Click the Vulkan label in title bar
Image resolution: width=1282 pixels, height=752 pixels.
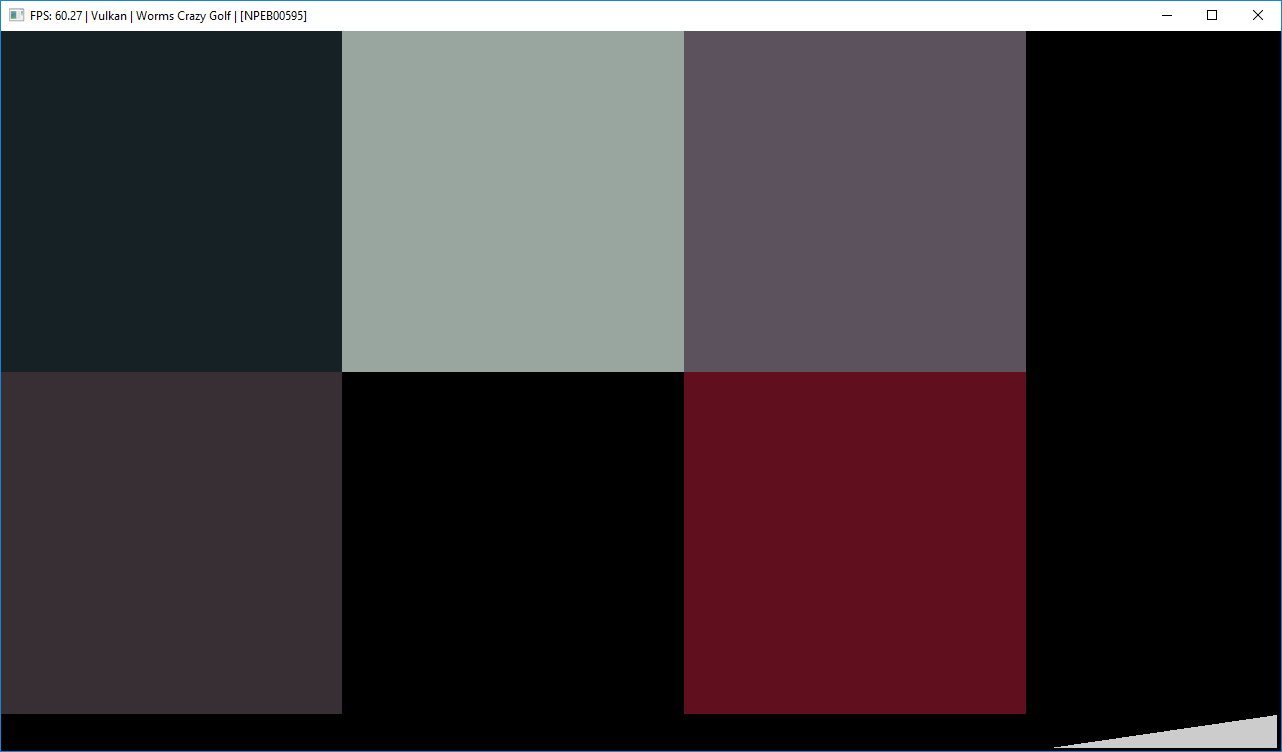point(108,16)
